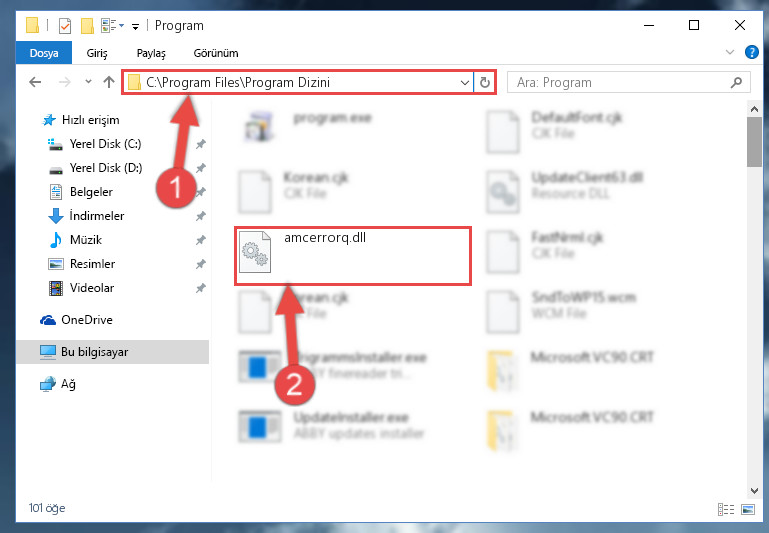Expand the address bar history dropdown
The width and height of the screenshot is (769, 533).
(464, 82)
